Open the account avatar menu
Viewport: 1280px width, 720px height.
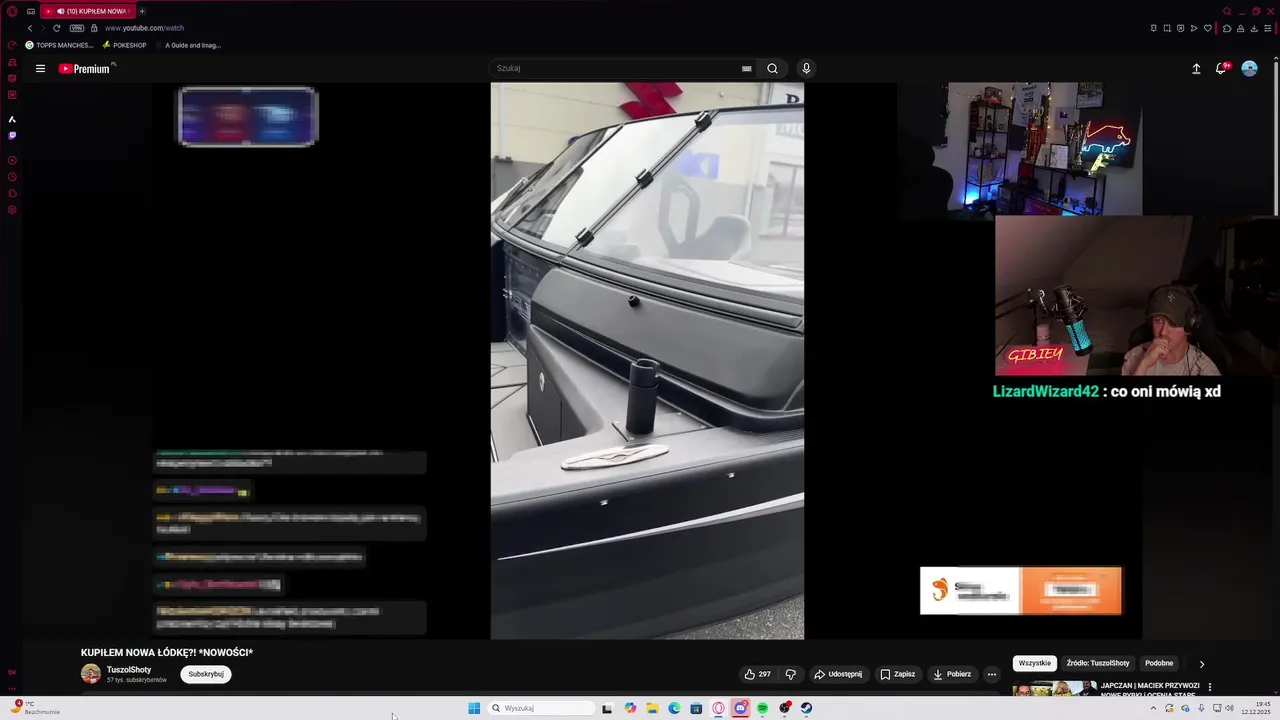1249,68
